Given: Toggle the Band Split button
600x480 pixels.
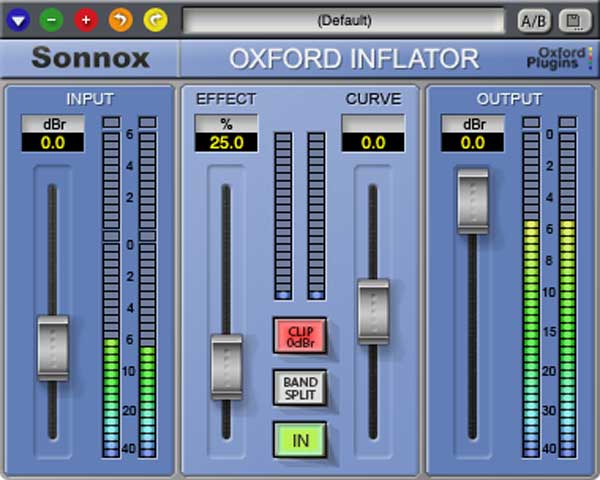Looking at the screenshot, I should [300, 388].
